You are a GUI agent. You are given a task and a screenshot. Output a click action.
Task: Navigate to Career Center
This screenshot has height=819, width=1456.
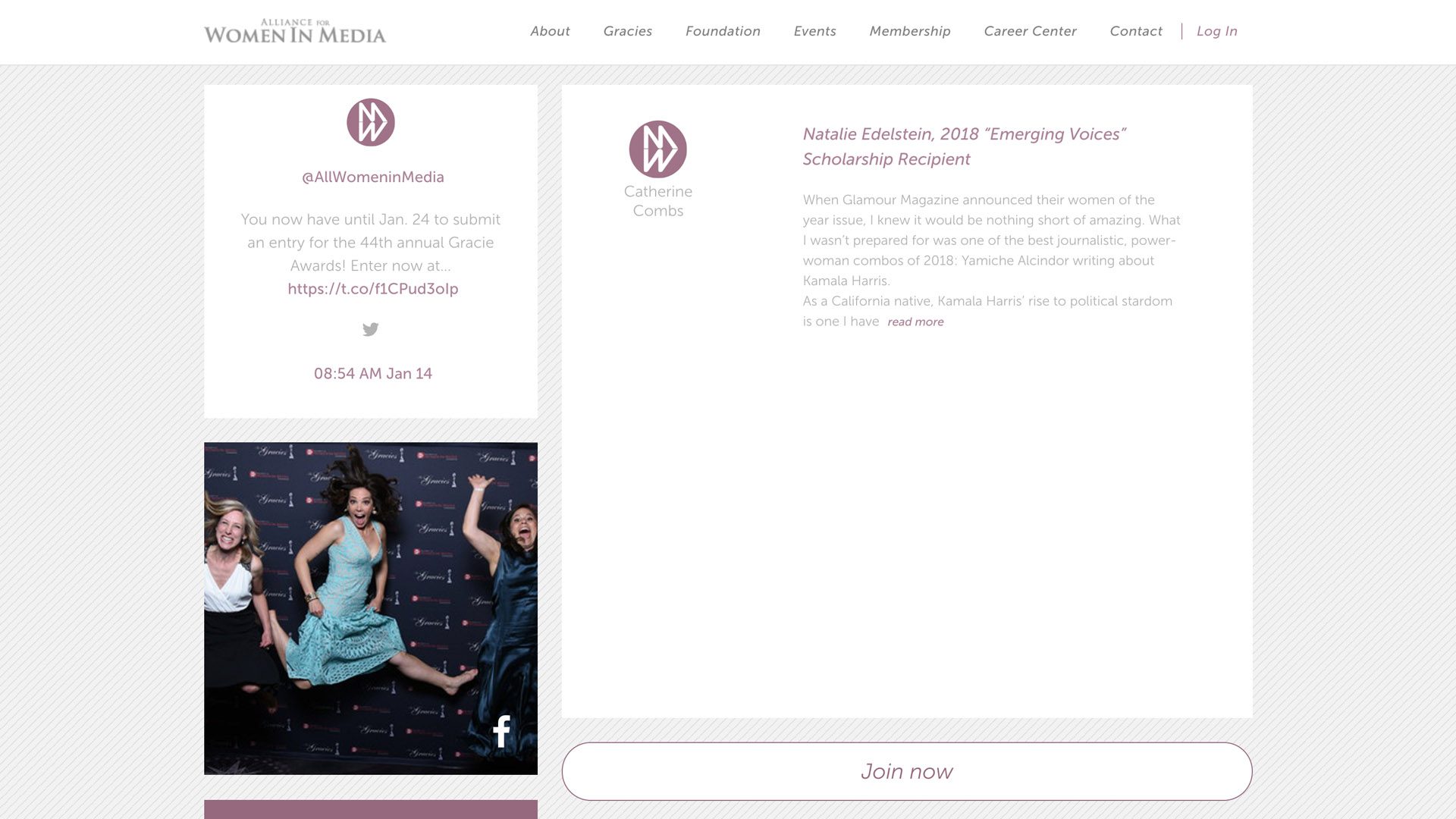(1030, 31)
